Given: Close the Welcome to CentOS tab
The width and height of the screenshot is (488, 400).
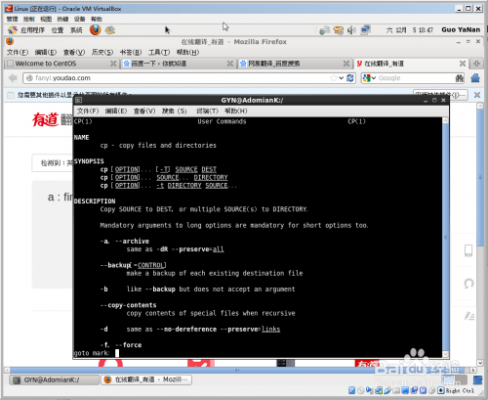Looking at the screenshot, I should coord(113,63).
